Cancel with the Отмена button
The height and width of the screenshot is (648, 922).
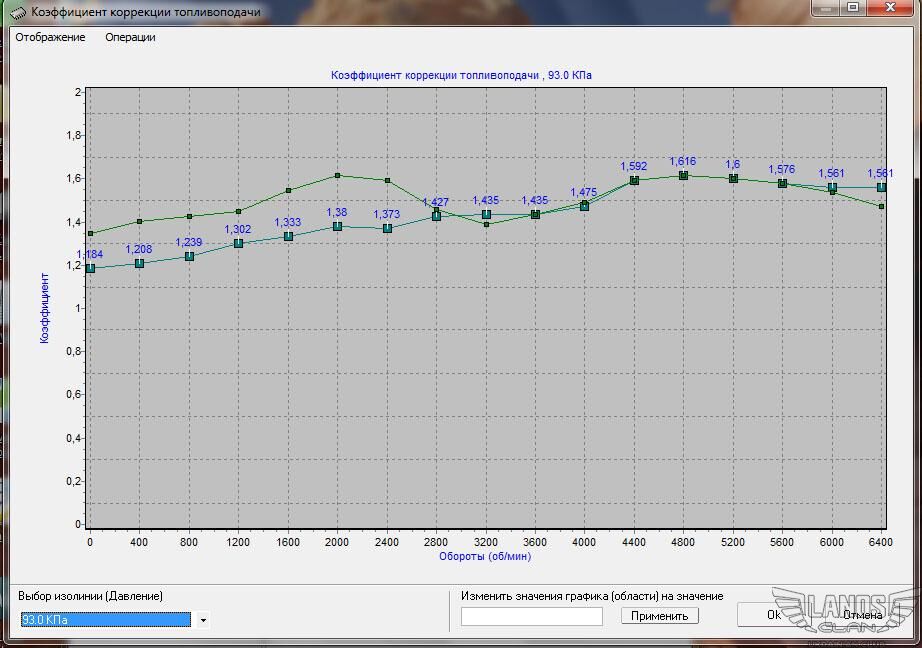862,615
